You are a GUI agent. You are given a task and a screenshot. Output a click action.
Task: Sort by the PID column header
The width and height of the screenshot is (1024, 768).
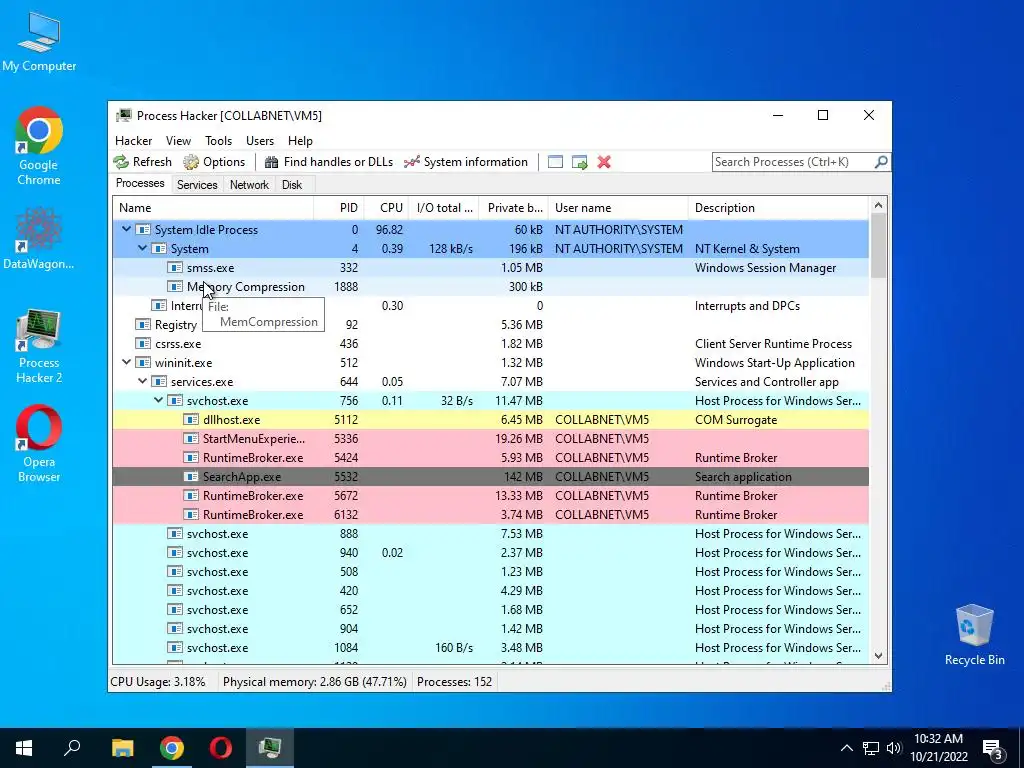339,208
